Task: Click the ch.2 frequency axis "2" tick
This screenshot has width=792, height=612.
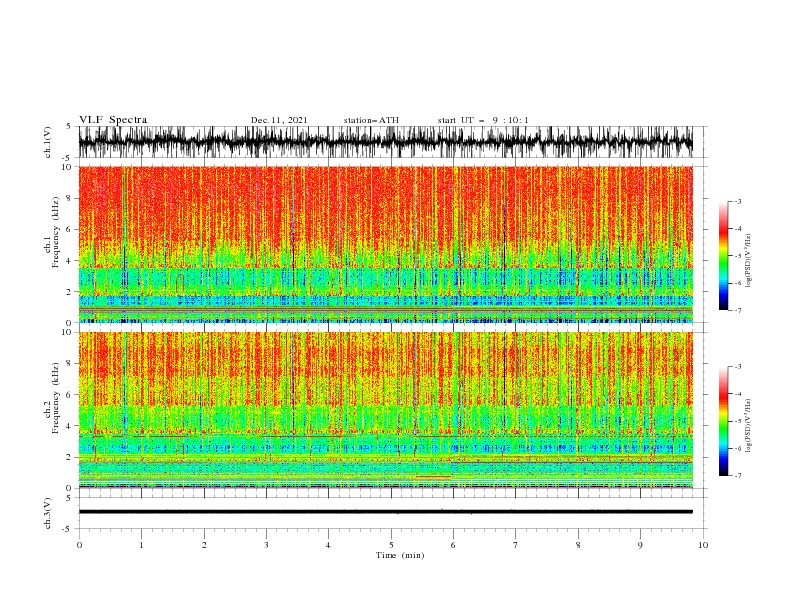Action: click(x=70, y=457)
